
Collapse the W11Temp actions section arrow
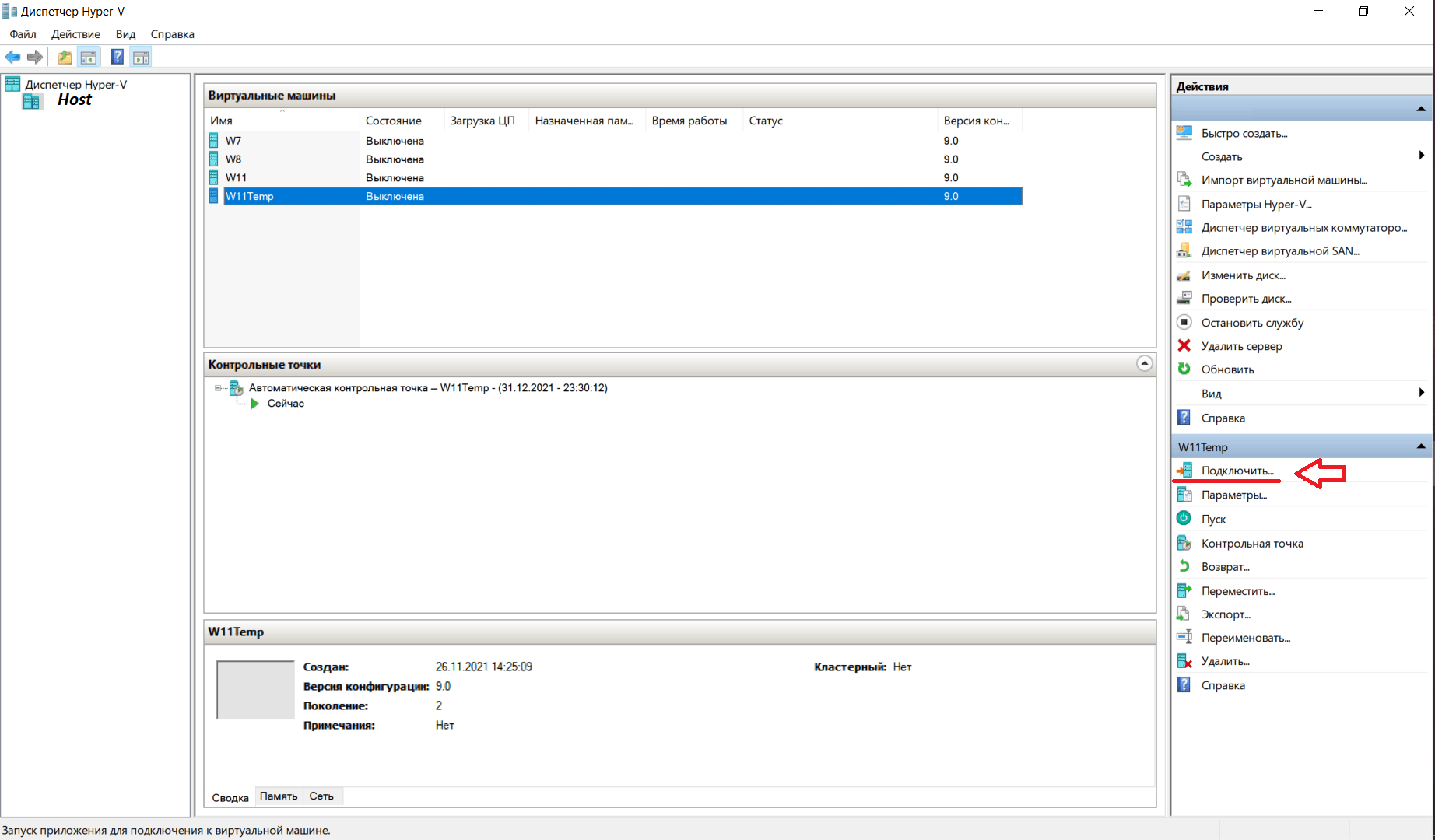(x=1421, y=446)
